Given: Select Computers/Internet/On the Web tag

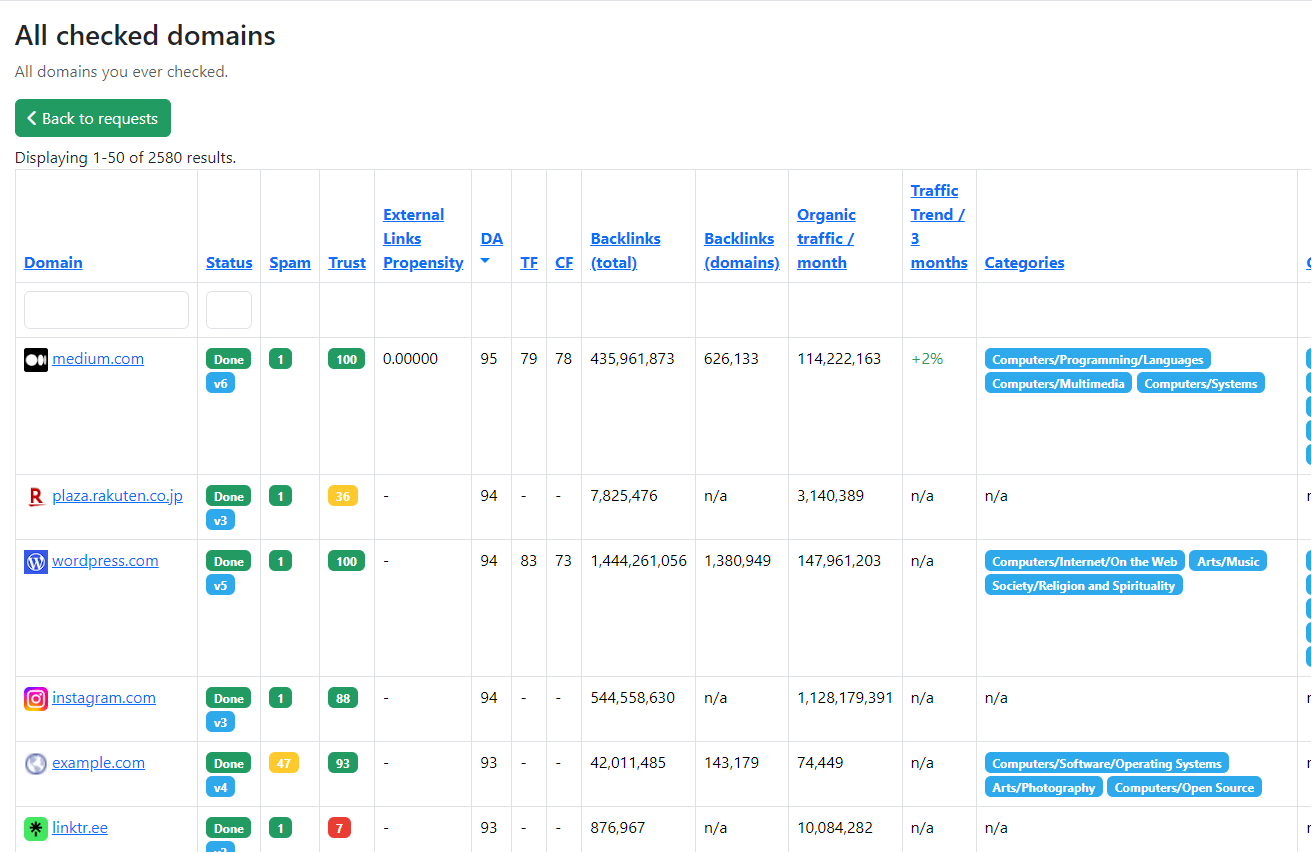Looking at the screenshot, I should (1085, 561).
